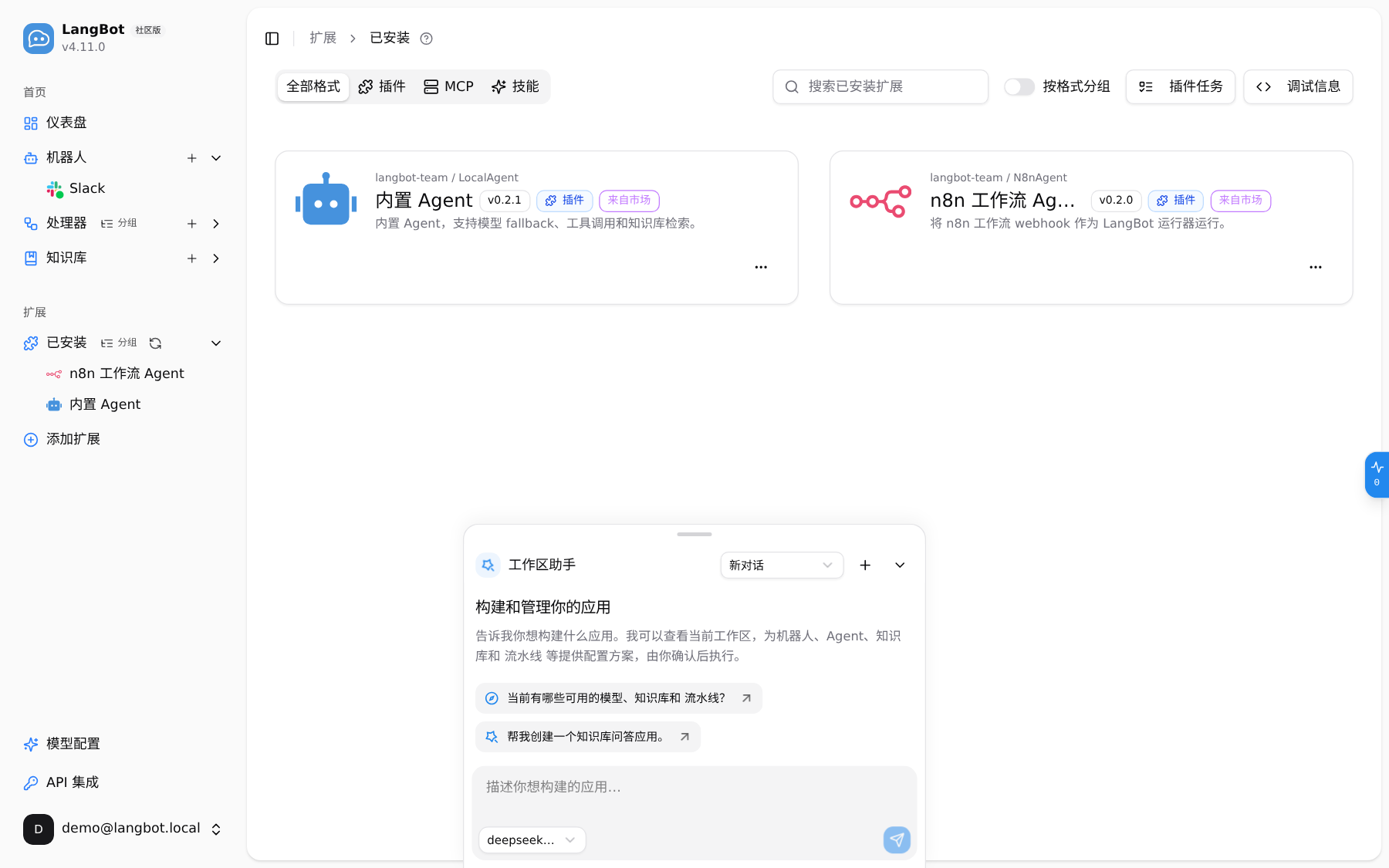
Task: Click the LangBot logo icon
Action: [x=39, y=38]
